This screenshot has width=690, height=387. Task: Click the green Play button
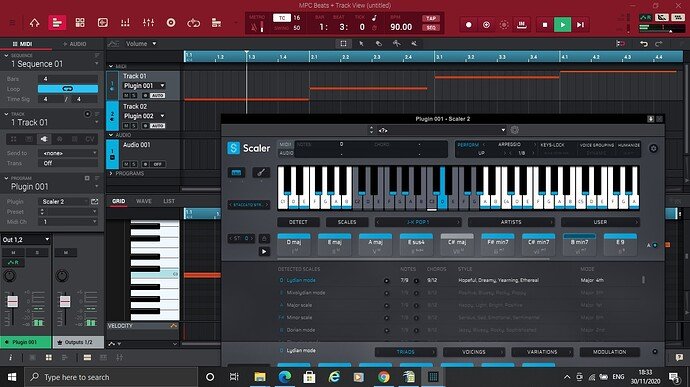coord(562,25)
